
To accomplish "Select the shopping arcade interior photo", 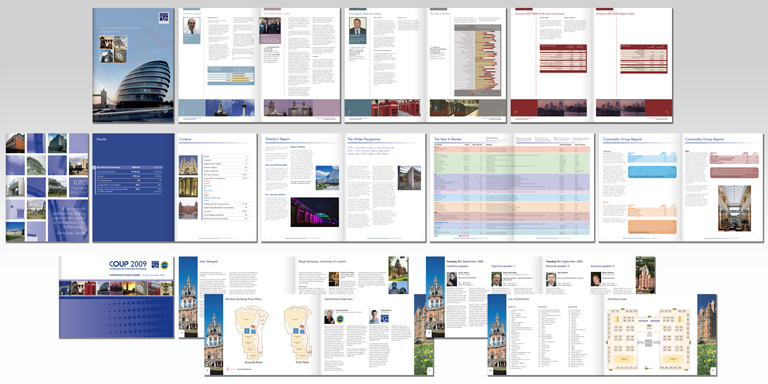I will [x=734, y=208].
